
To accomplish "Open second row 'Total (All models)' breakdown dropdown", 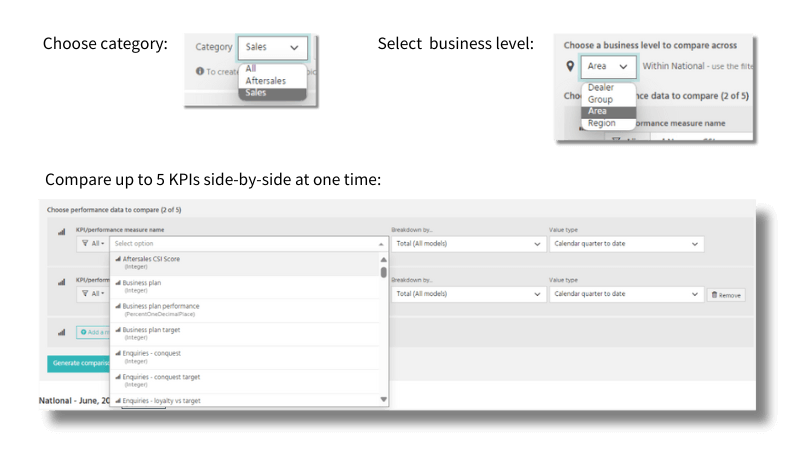I will coord(468,294).
